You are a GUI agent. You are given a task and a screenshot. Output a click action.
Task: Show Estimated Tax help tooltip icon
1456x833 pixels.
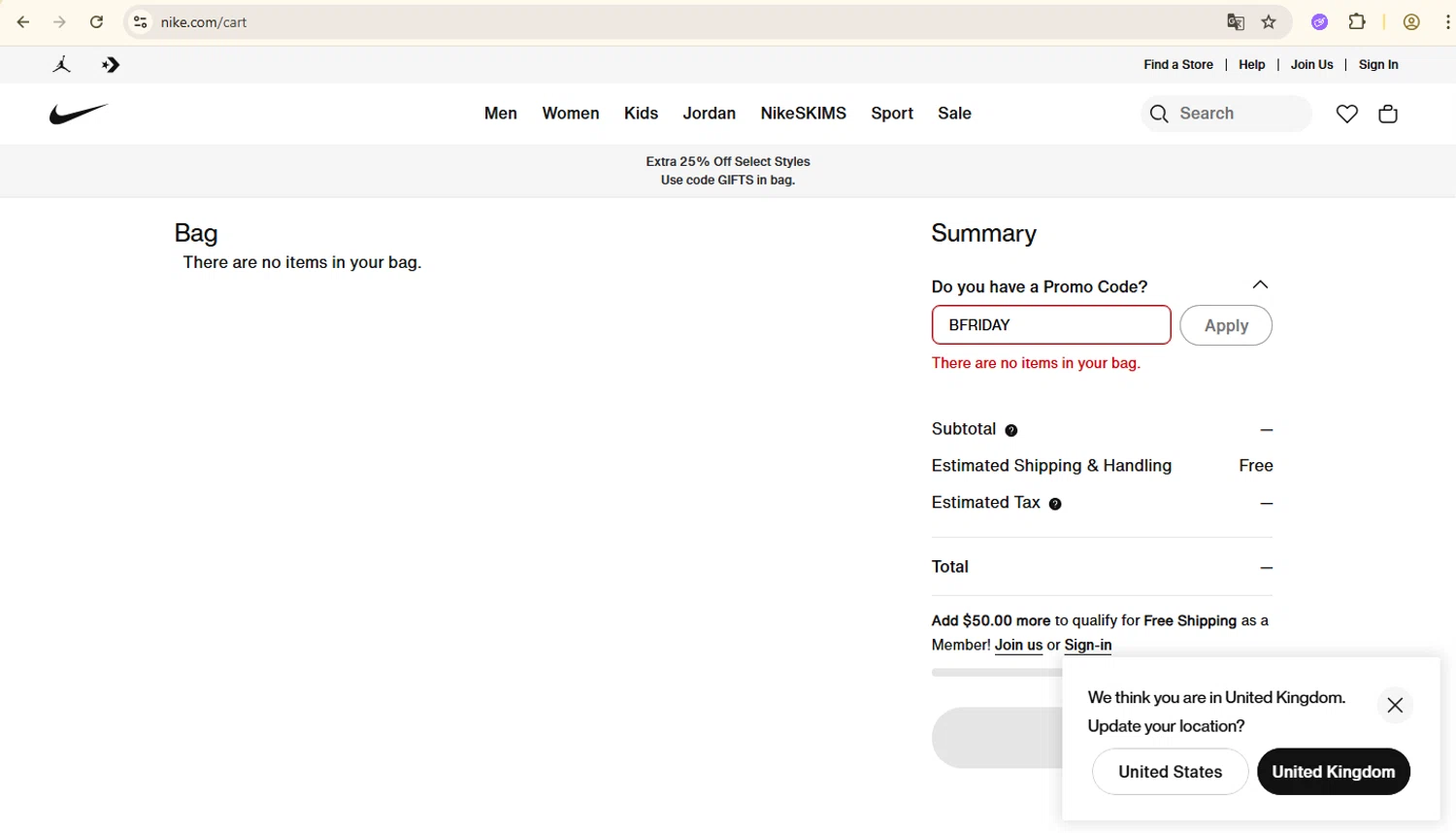click(1055, 504)
